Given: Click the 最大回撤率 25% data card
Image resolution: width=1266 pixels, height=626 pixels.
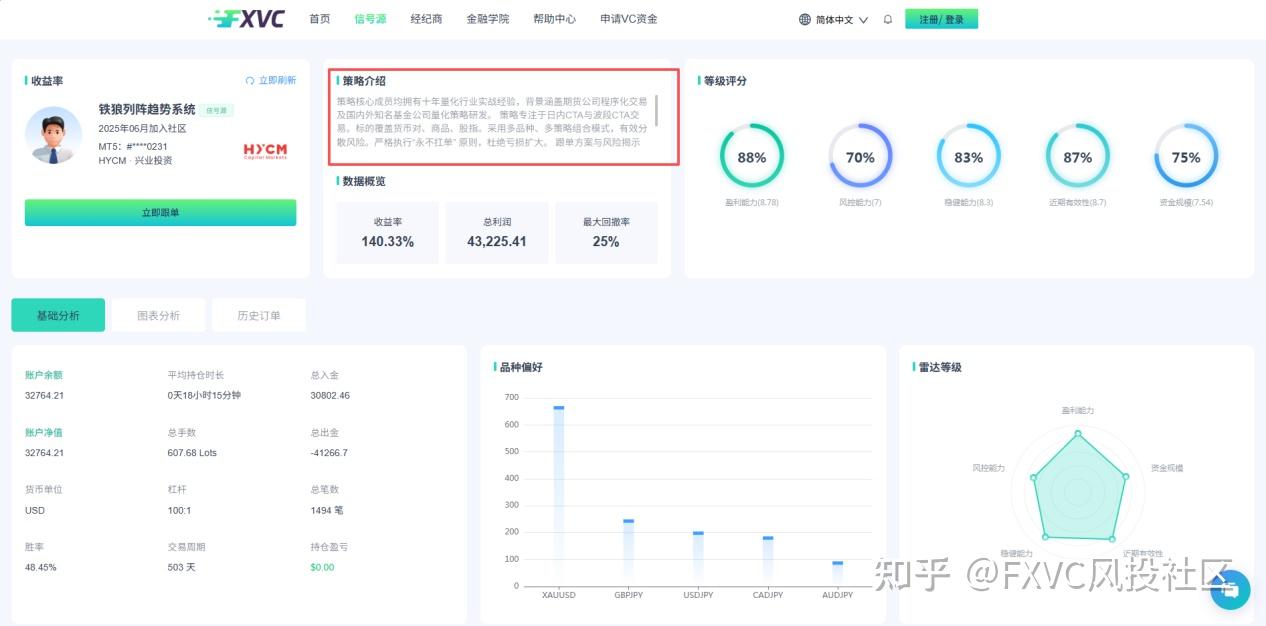Looking at the screenshot, I should tap(606, 232).
